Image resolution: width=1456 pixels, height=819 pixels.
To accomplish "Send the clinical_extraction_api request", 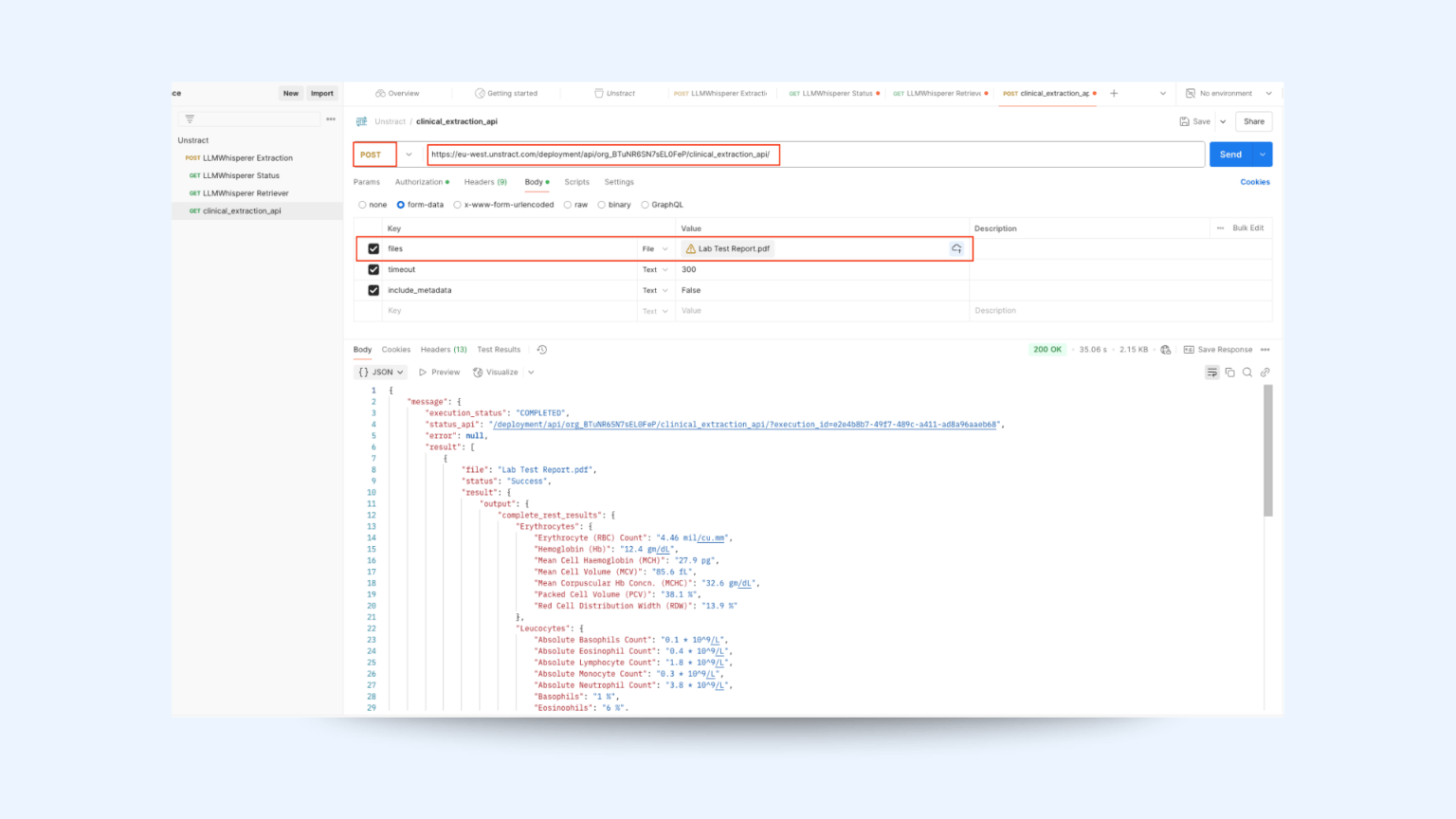I will point(1229,154).
